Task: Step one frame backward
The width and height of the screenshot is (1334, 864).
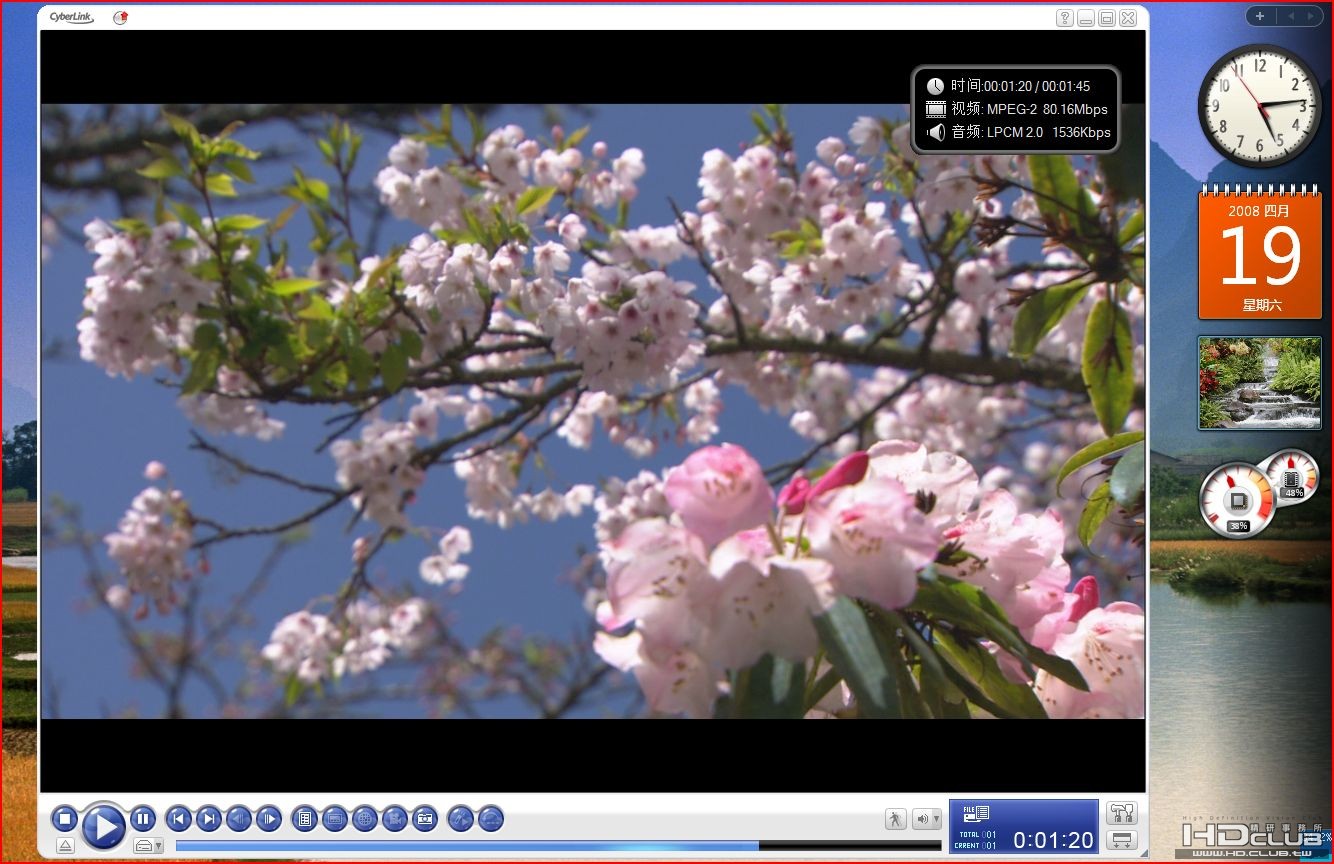Action: tap(239, 819)
